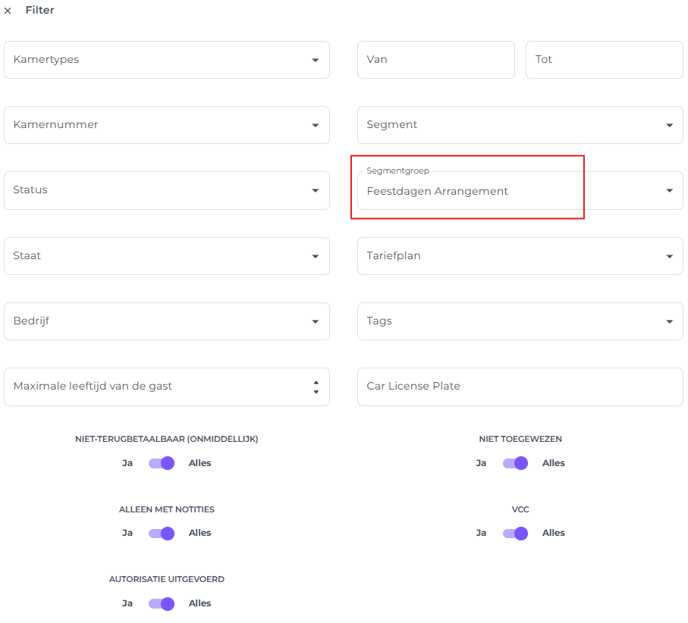
Task: Open the Status dropdown
Action: (167, 190)
